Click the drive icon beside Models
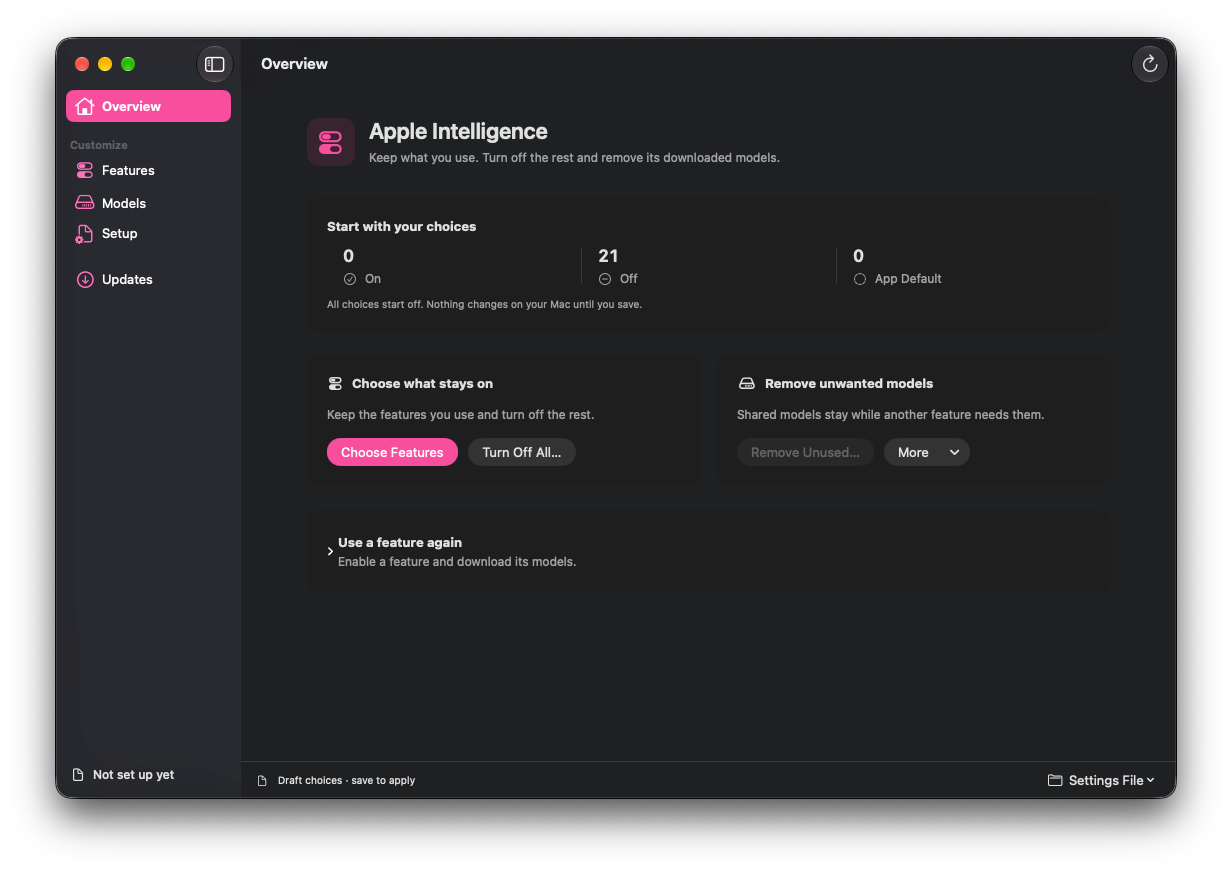Image resolution: width=1232 pixels, height=872 pixels. coord(85,203)
